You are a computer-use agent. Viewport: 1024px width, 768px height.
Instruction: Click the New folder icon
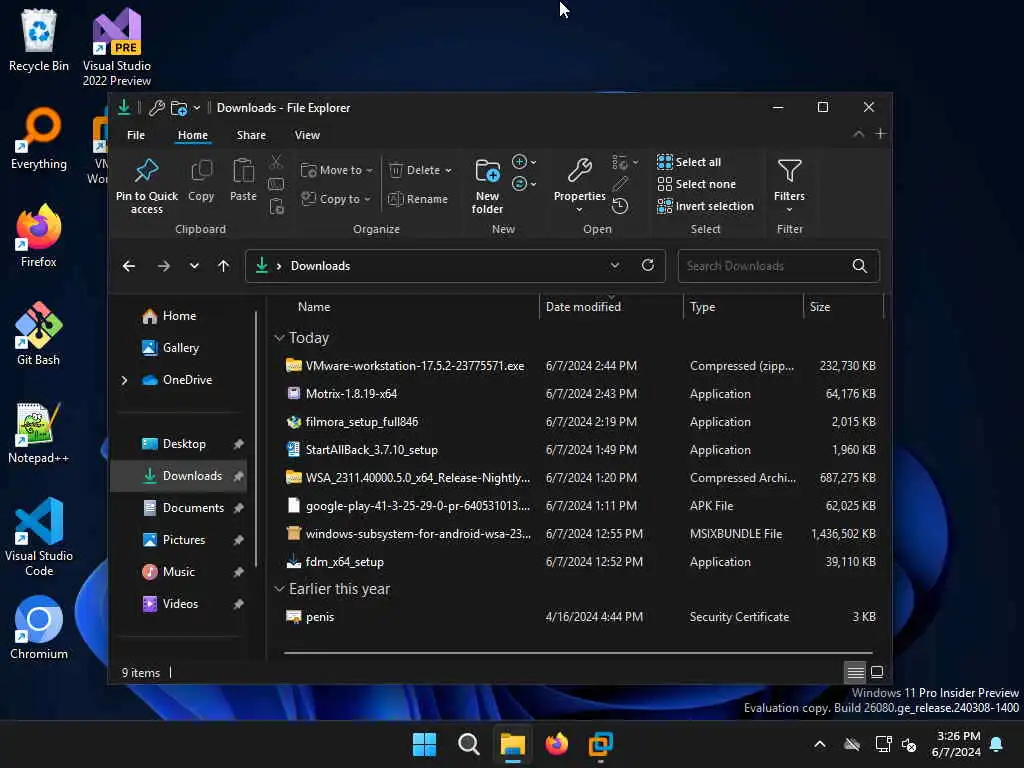click(487, 171)
